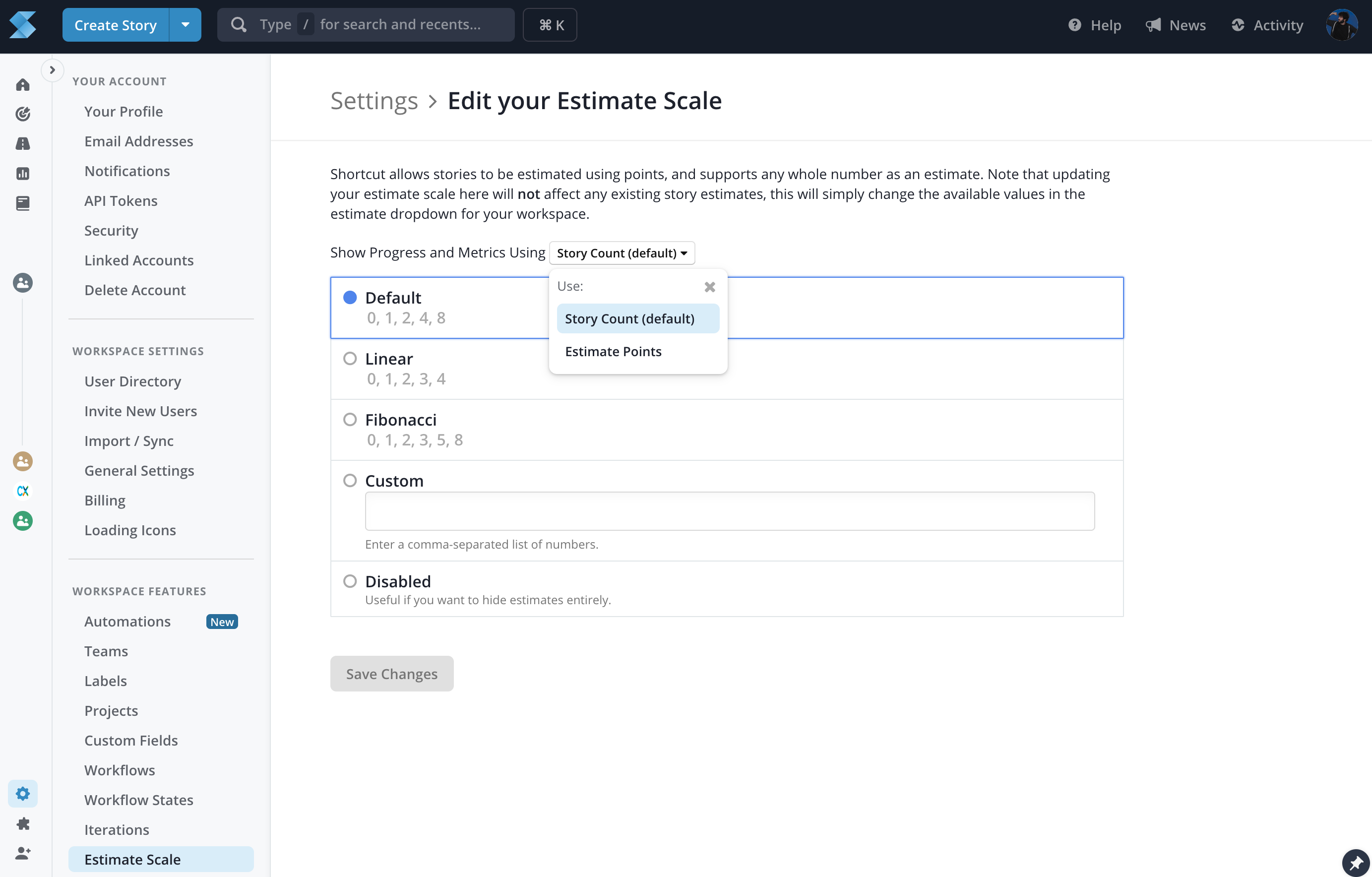This screenshot has height=877, width=1372.
Task: Open the Home icon in sidebar
Action: coord(23,85)
